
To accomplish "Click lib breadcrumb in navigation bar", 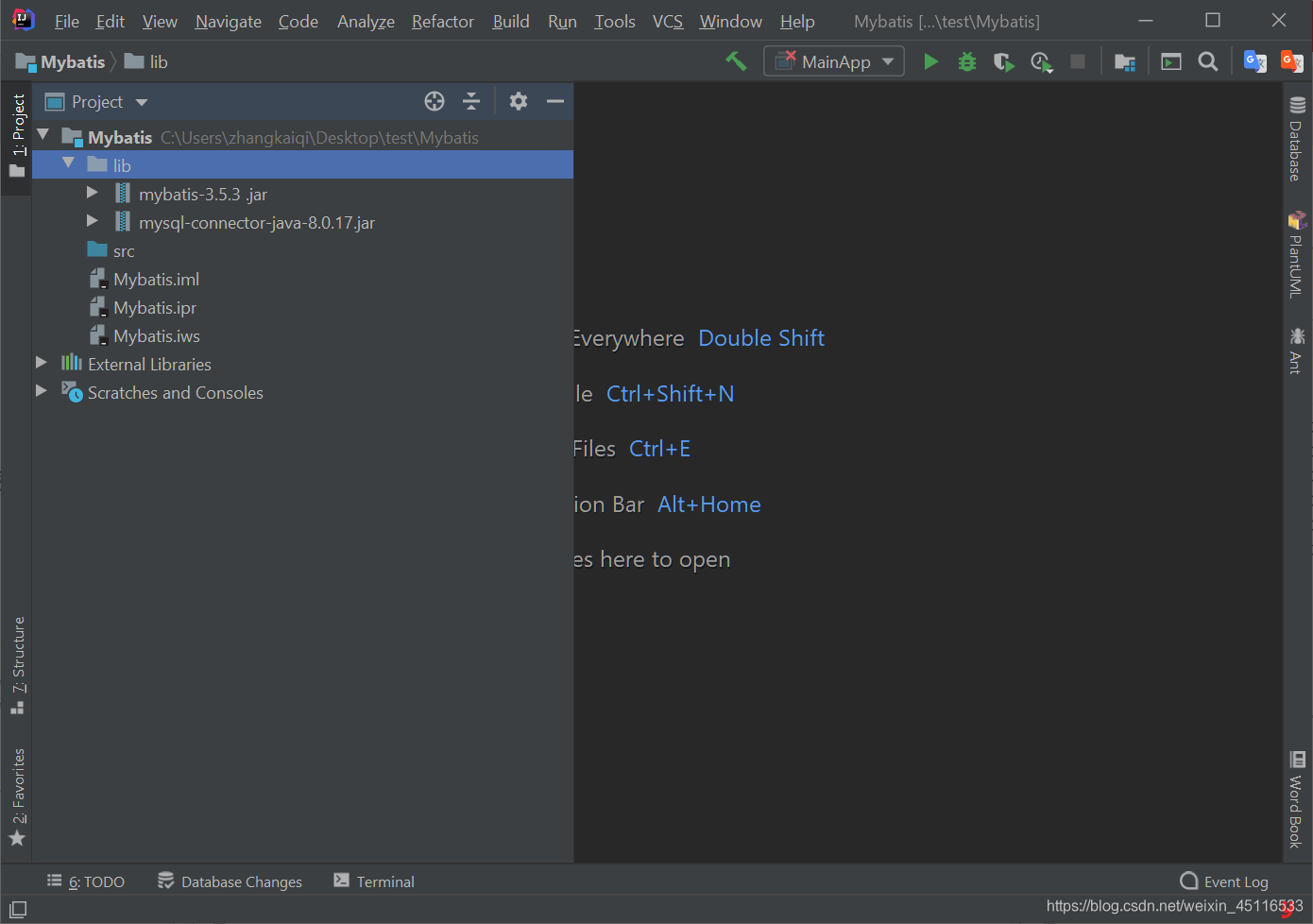I will point(146,61).
